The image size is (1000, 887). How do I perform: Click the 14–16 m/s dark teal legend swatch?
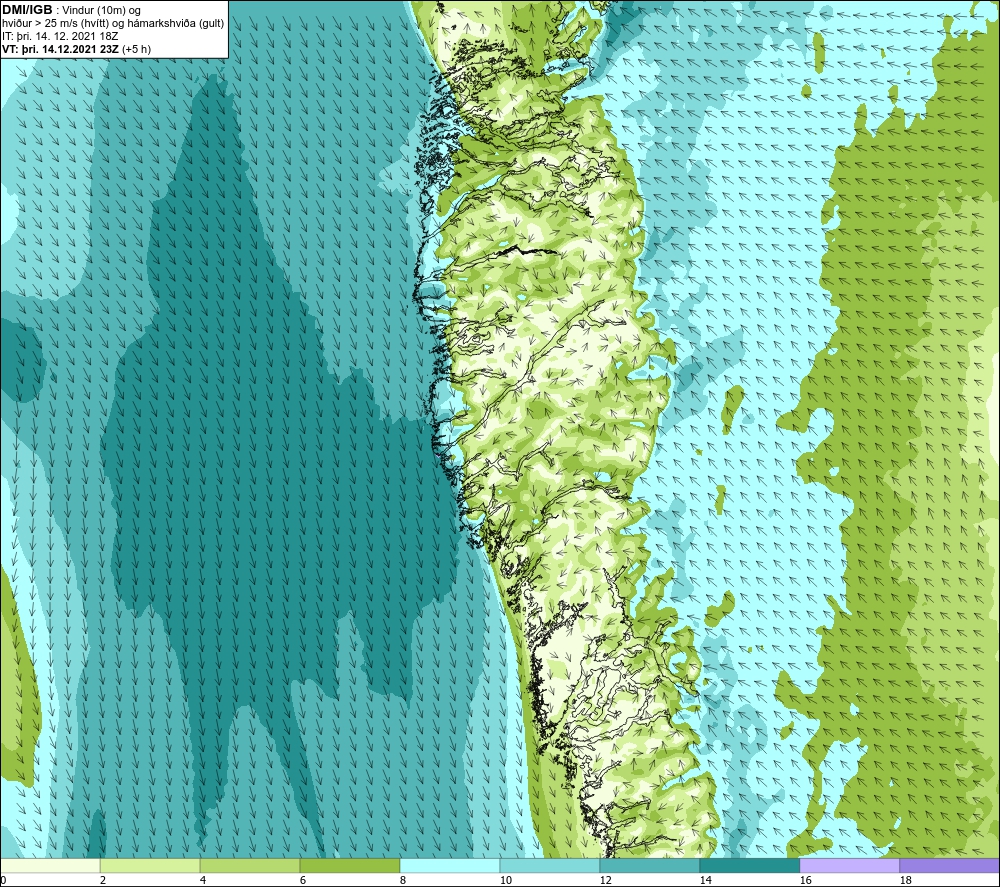pyautogui.click(x=749, y=866)
